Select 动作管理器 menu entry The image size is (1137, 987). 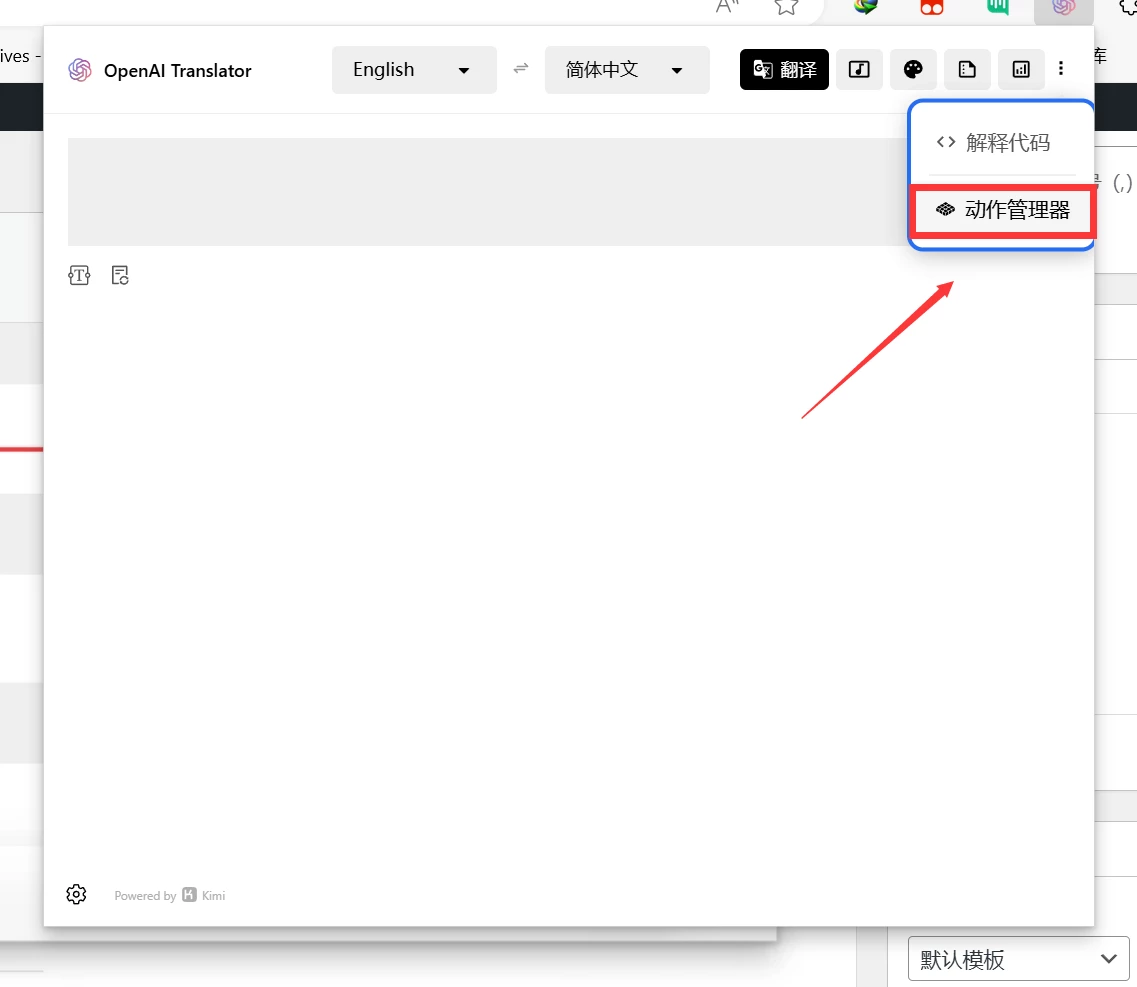coord(1004,211)
